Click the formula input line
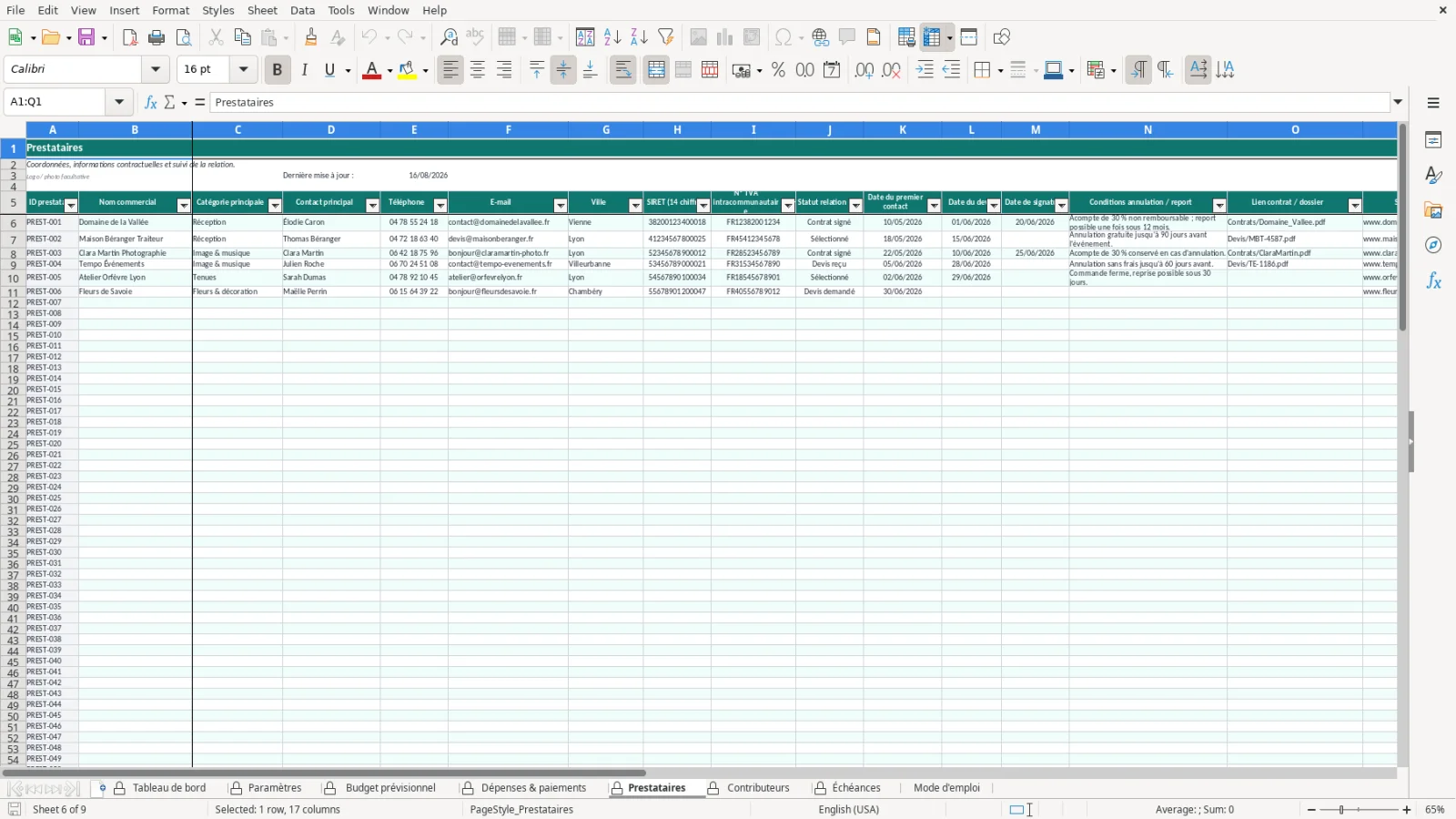Viewport: 1456px width, 819px height. pyautogui.click(x=800, y=102)
